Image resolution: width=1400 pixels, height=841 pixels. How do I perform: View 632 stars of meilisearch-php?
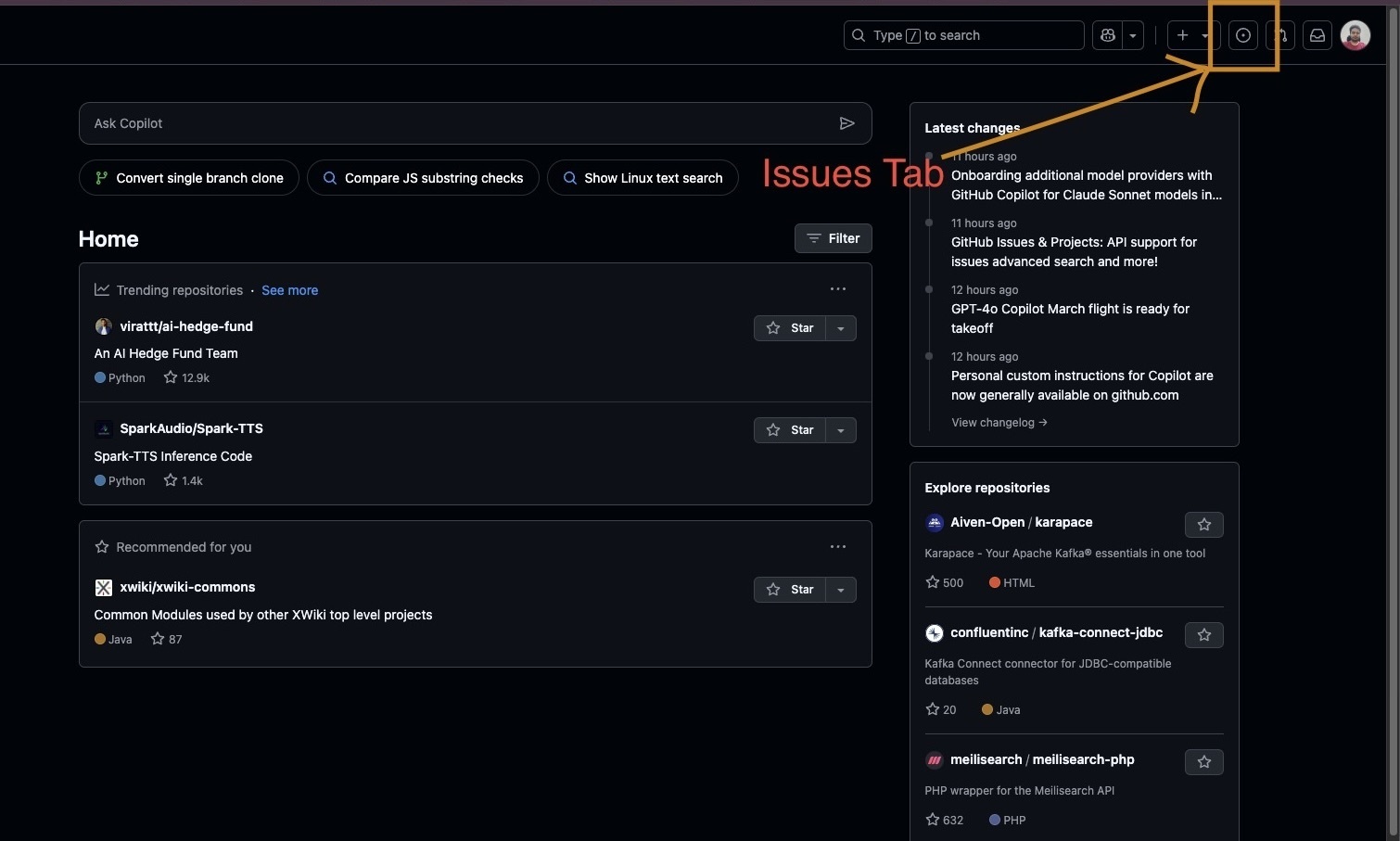(x=945, y=820)
